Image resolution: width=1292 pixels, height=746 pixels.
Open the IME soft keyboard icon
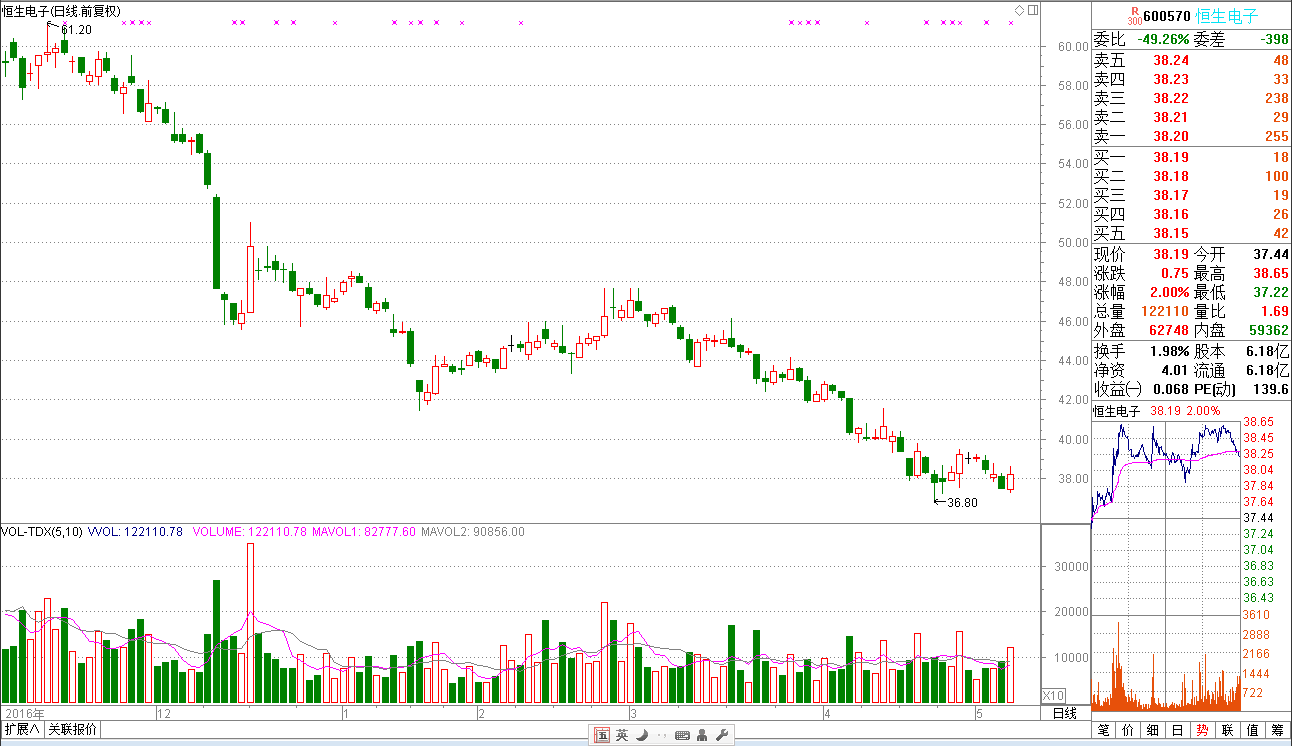pyautogui.click(x=682, y=735)
